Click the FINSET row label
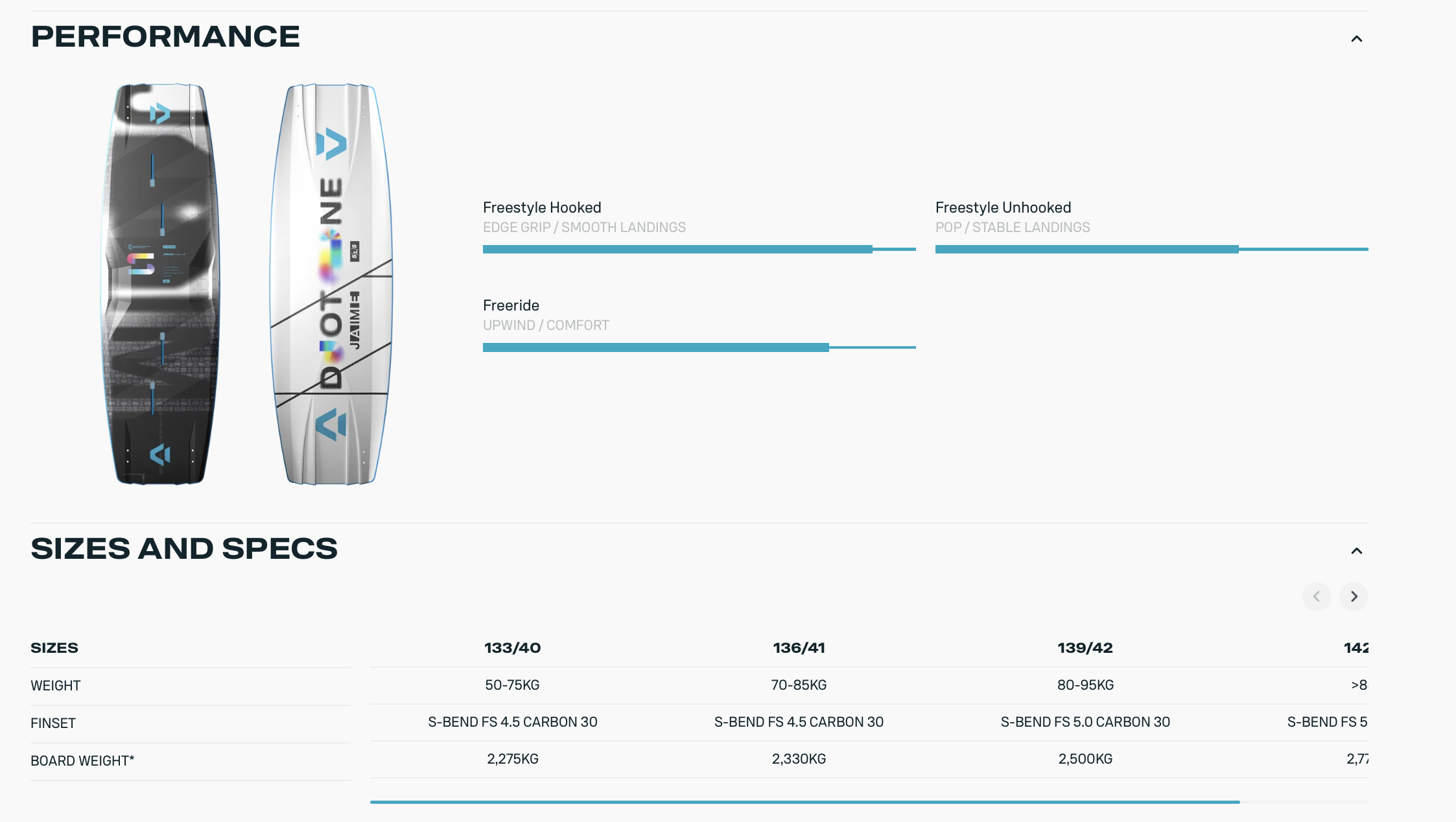Image resolution: width=1456 pixels, height=822 pixels. click(53, 723)
